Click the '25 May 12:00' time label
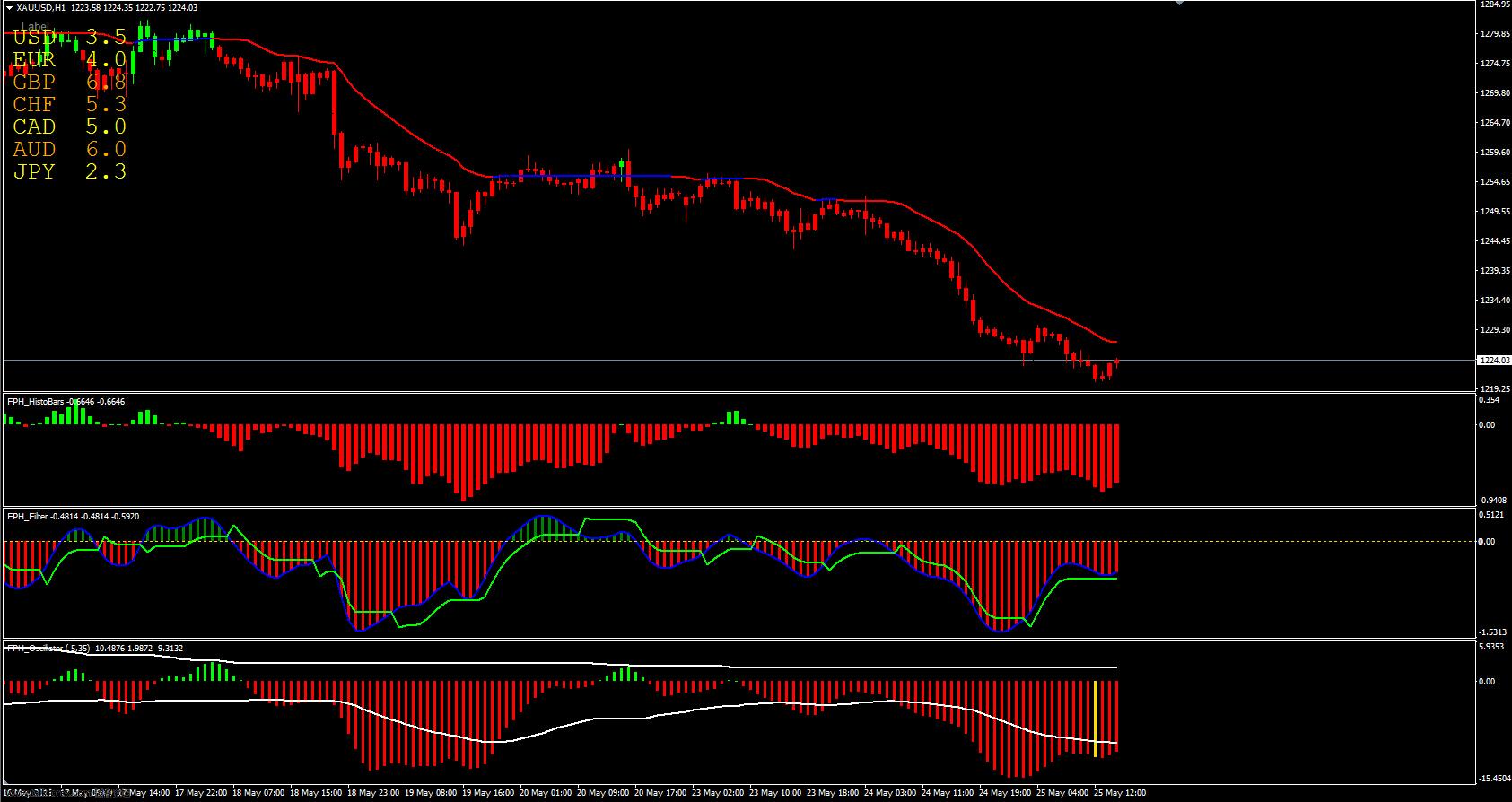Viewport: 1512px width, 802px height. click(x=1118, y=793)
